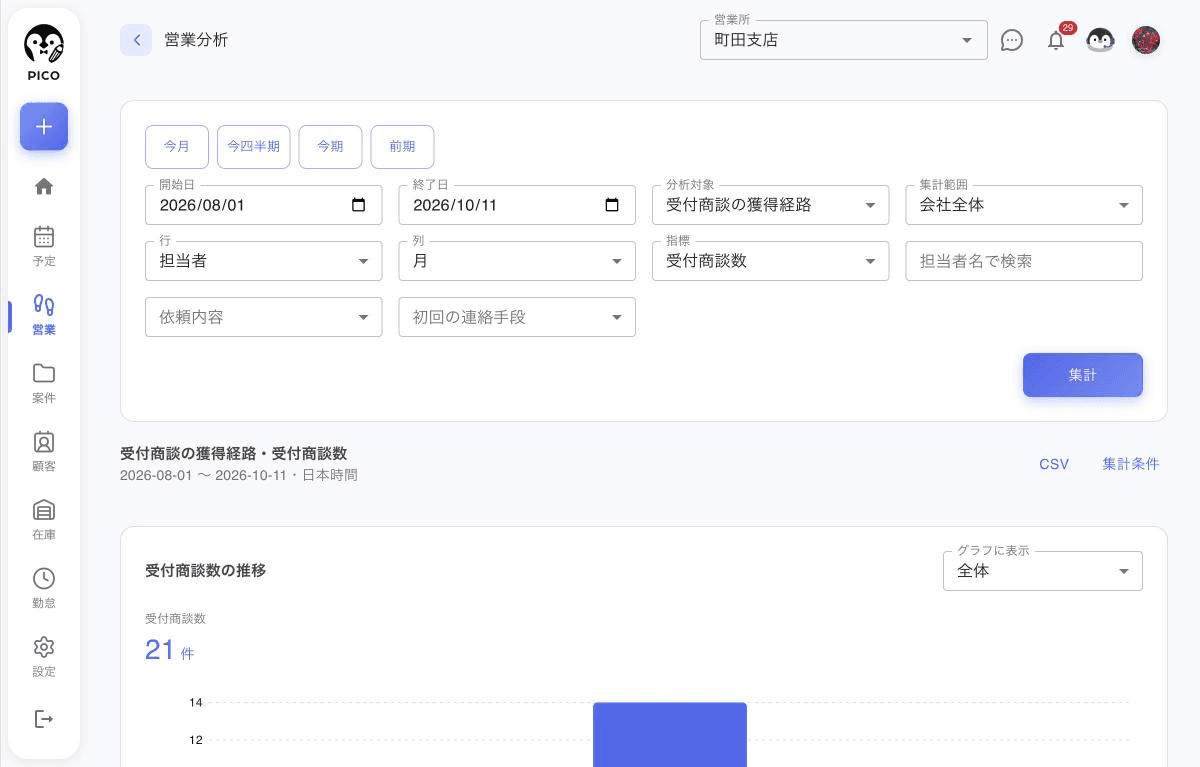Open the 開始日 calendar picker icon
The height and width of the screenshot is (767, 1200).
pos(359,205)
